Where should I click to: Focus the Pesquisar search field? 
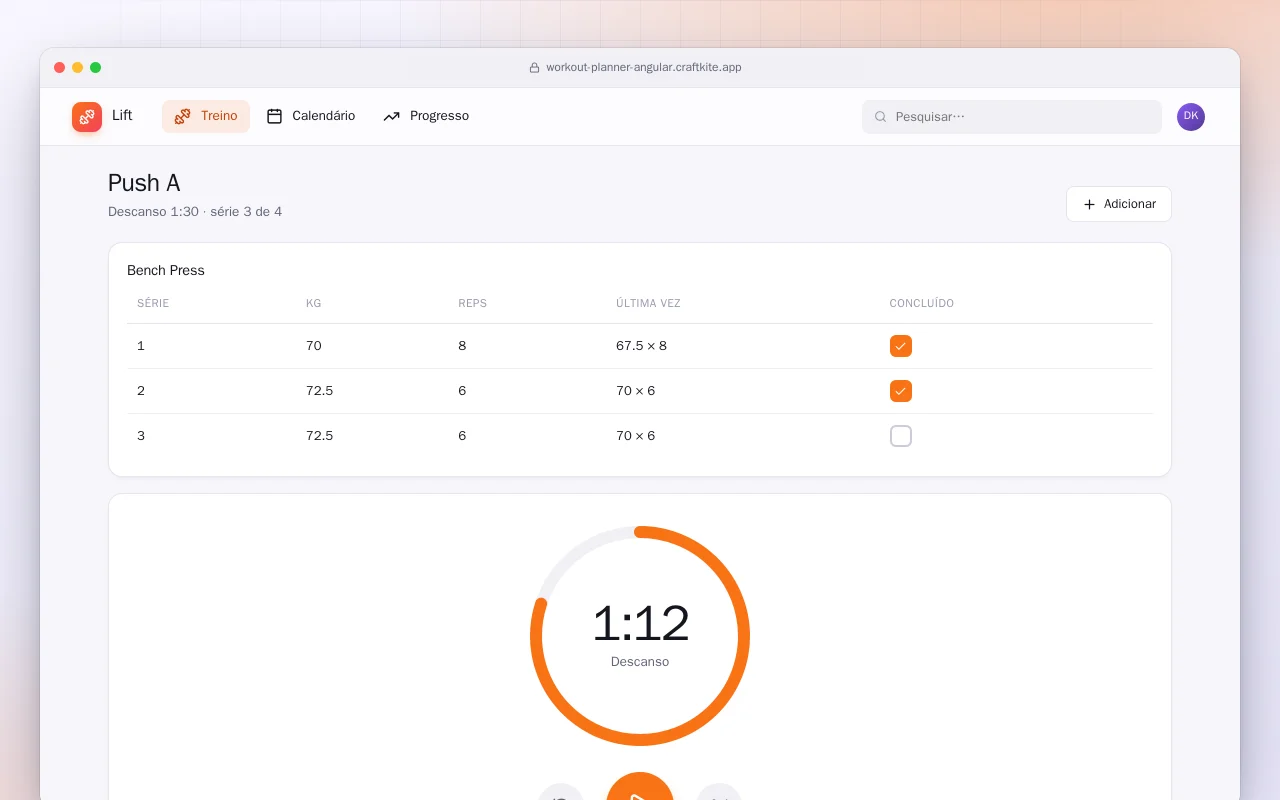pos(1012,117)
